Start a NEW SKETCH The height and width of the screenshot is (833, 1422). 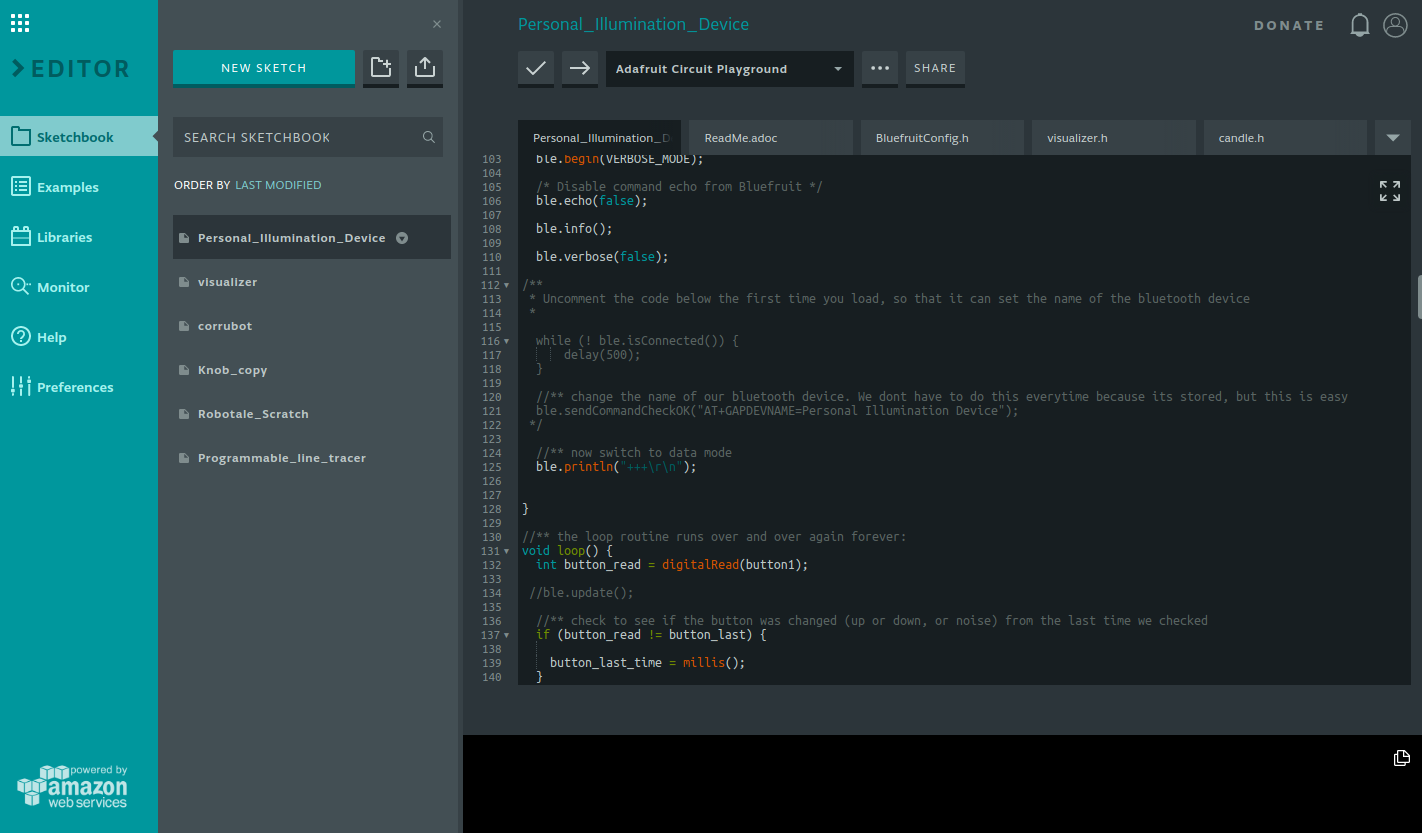pyautogui.click(x=263, y=68)
